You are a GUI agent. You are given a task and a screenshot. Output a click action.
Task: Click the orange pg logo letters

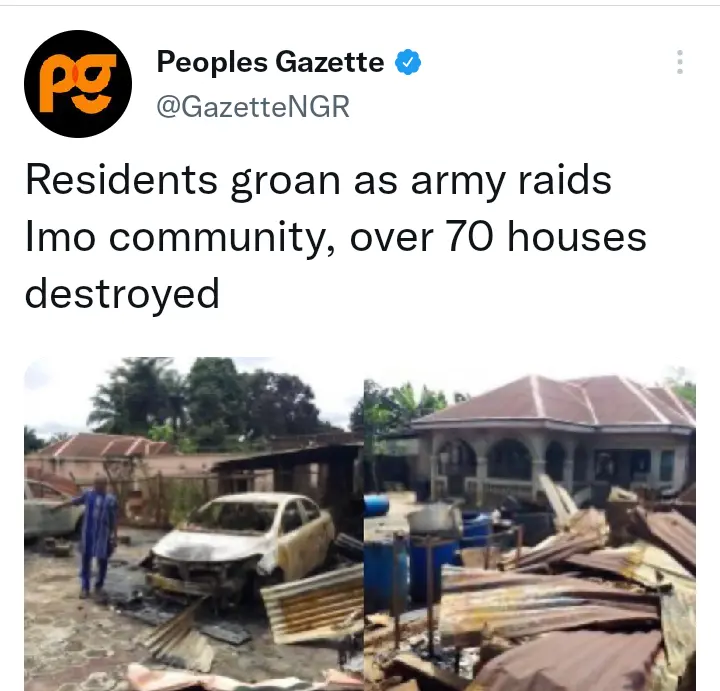tap(77, 84)
